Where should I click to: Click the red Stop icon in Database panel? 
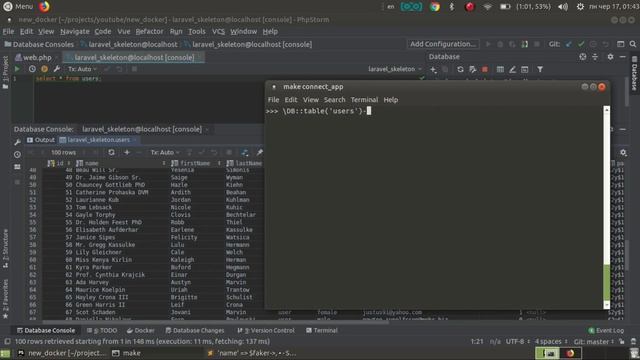(x=484, y=70)
